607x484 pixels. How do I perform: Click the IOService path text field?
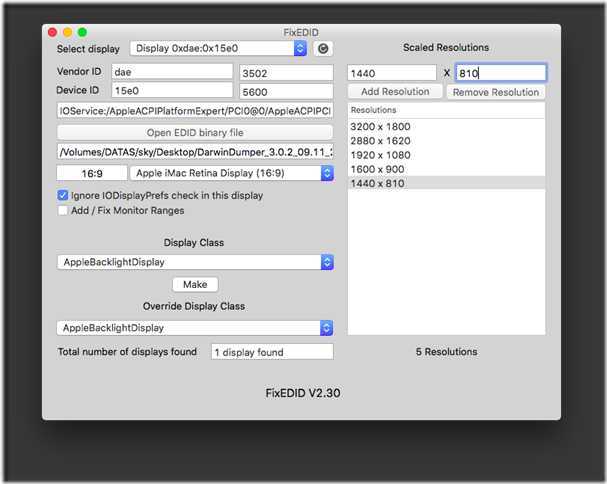[195, 111]
